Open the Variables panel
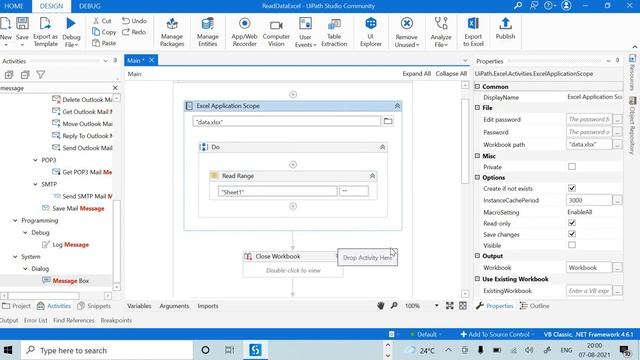Image resolution: width=640 pixels, height=360 pixels. (x=139, y=306)
